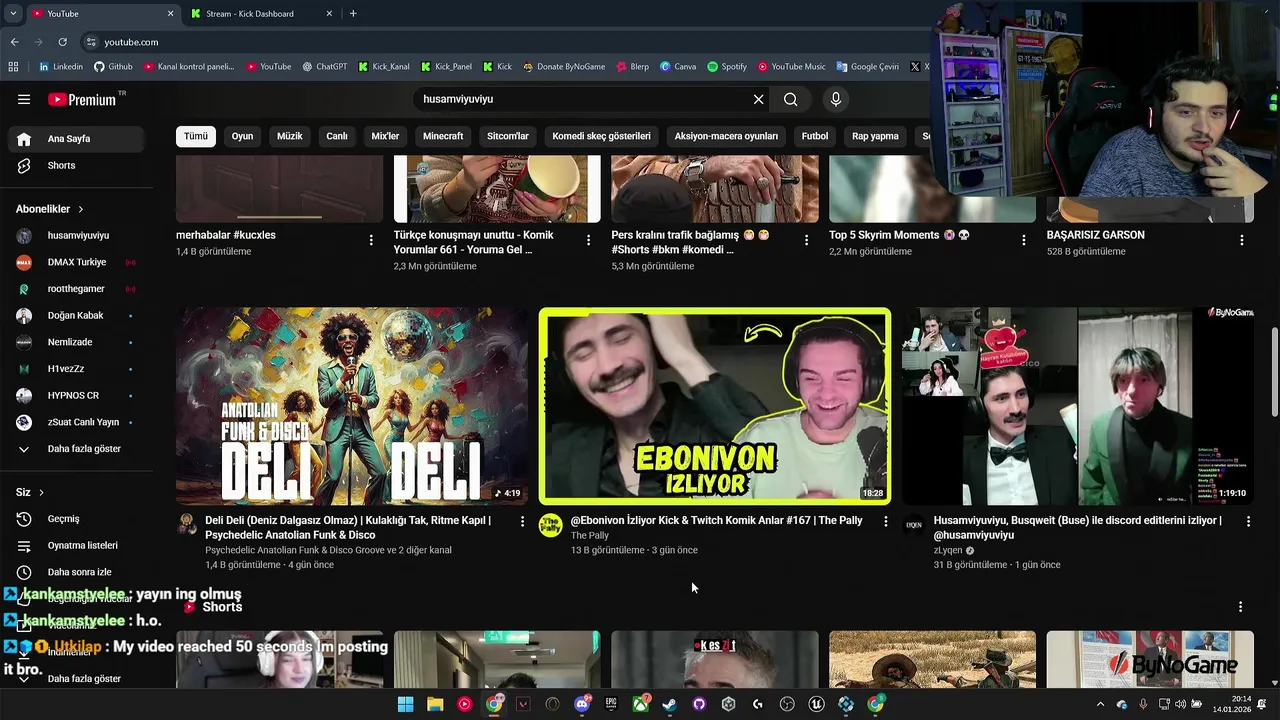Open the Shorts shelf options menu

point(1240,607)
